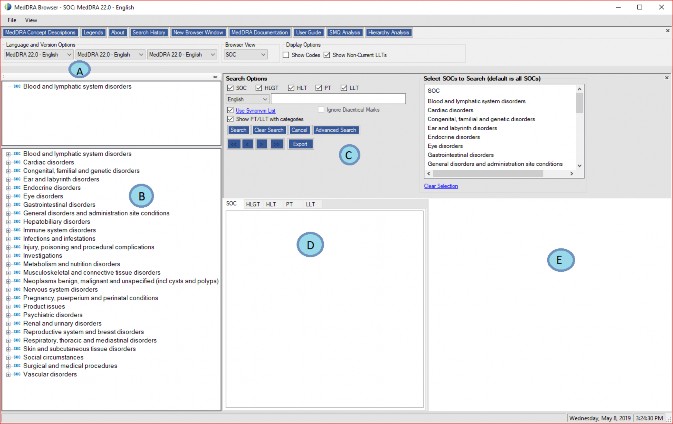The image size is (673, 424).
Task: Click the SOC icon beside Investigations
Action: pyautogui.click(x=17, y=255)
